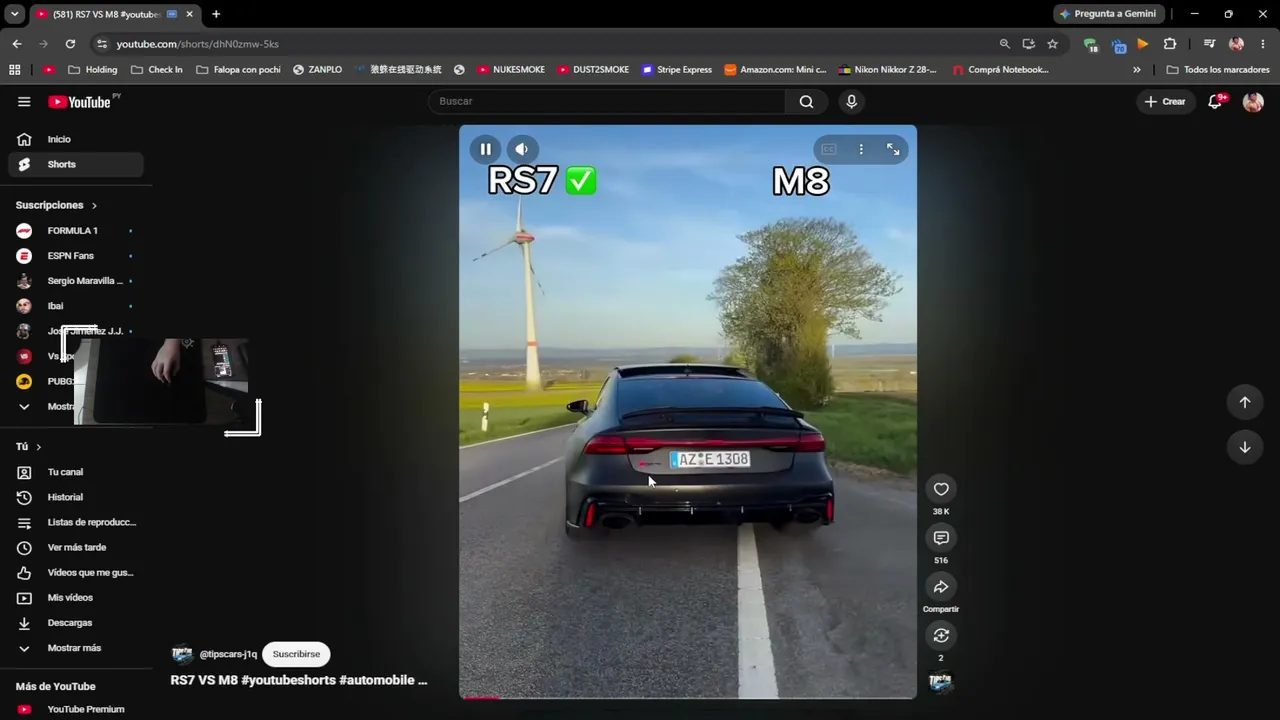
Task: Open the more options menu on the Short
Action: tap(861, 149)
